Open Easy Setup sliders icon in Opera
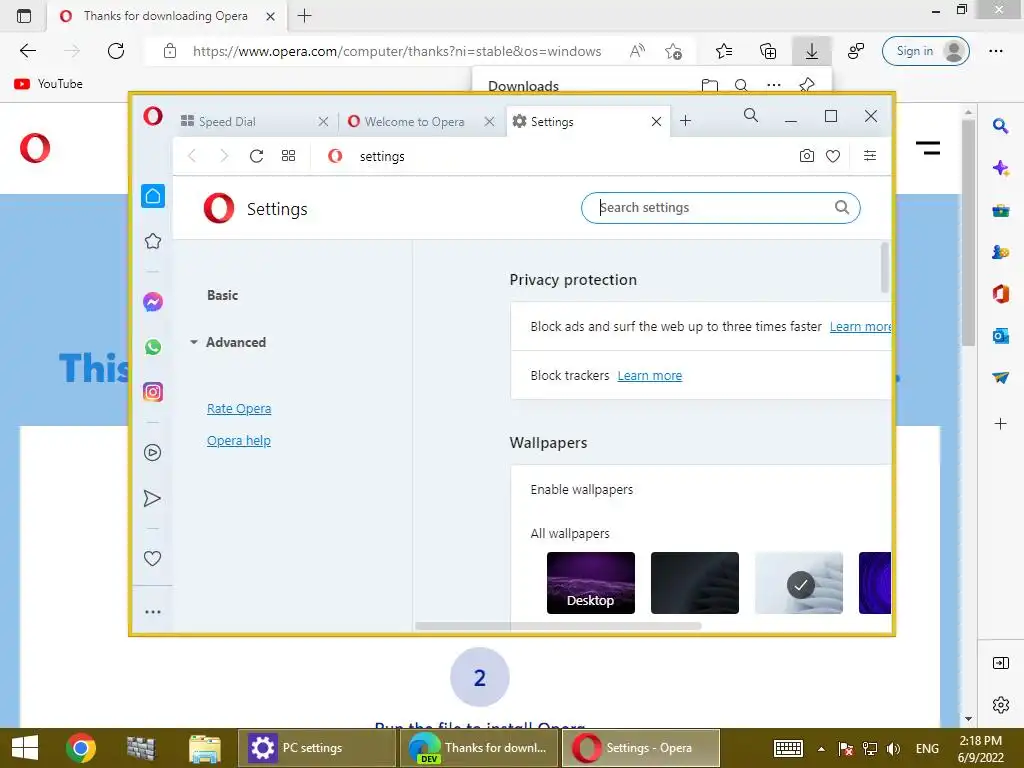 [870, 155]
